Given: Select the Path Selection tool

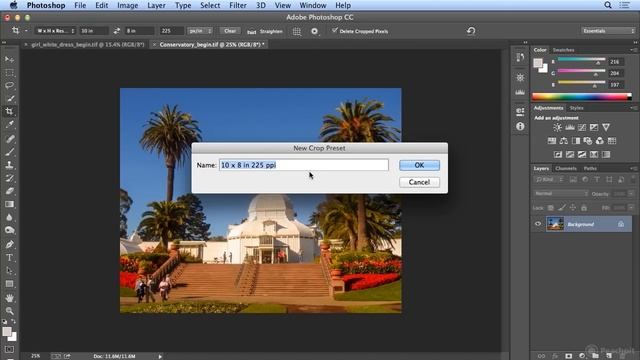Looking at the screenshot, I should [9, 271].
